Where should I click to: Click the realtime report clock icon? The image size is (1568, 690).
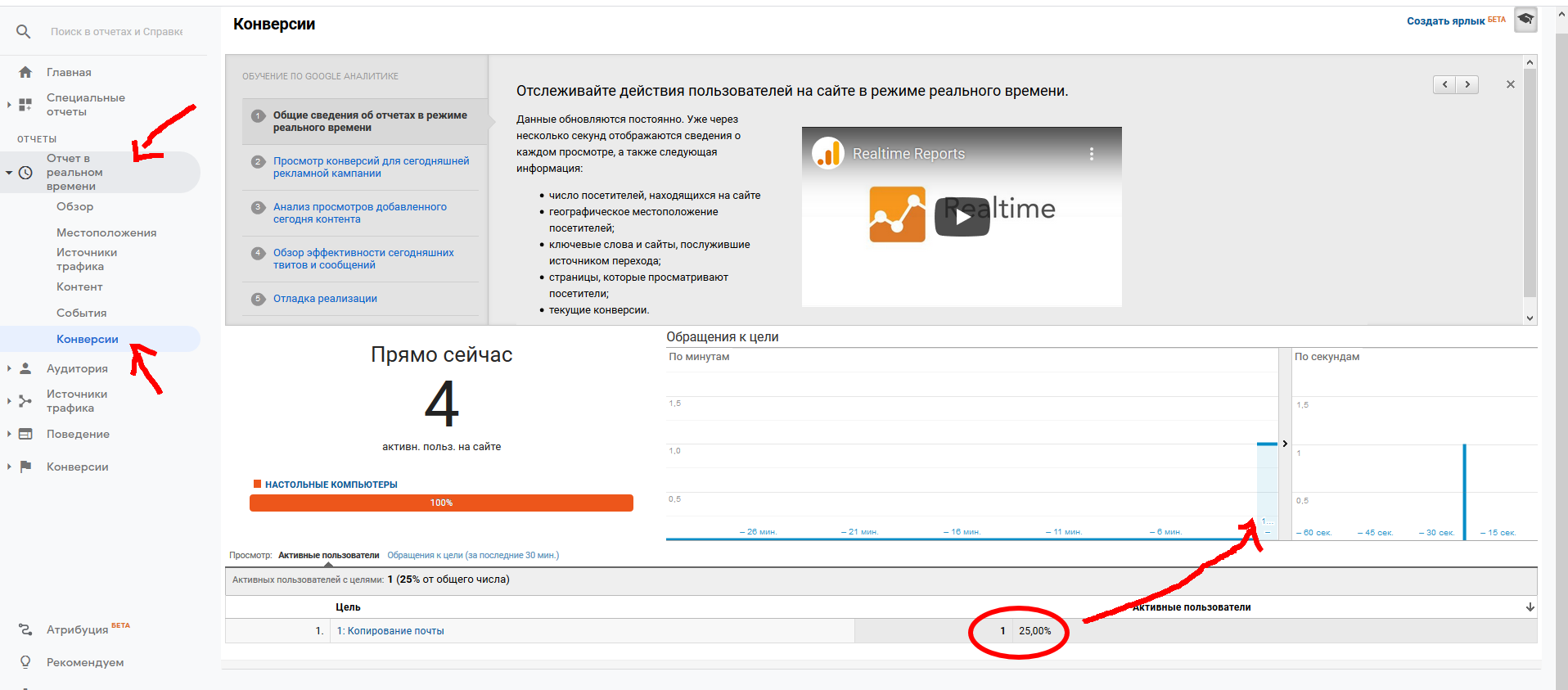pyautogui.click(x=25, y=173)
